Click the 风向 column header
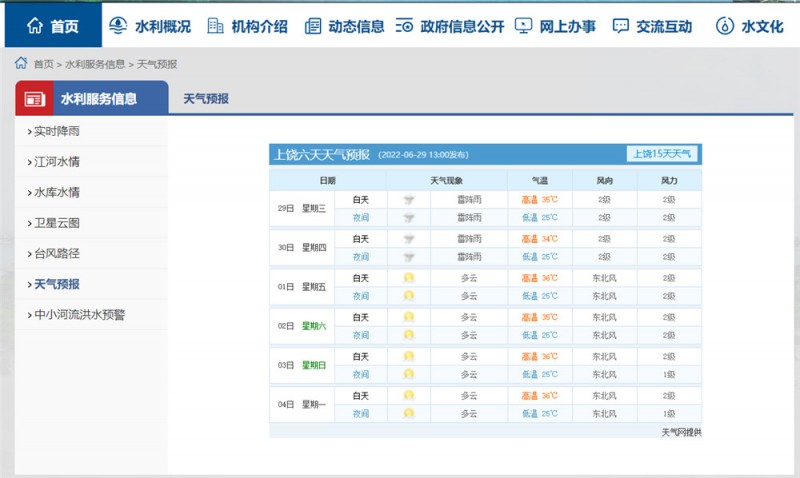 [605, 180]
